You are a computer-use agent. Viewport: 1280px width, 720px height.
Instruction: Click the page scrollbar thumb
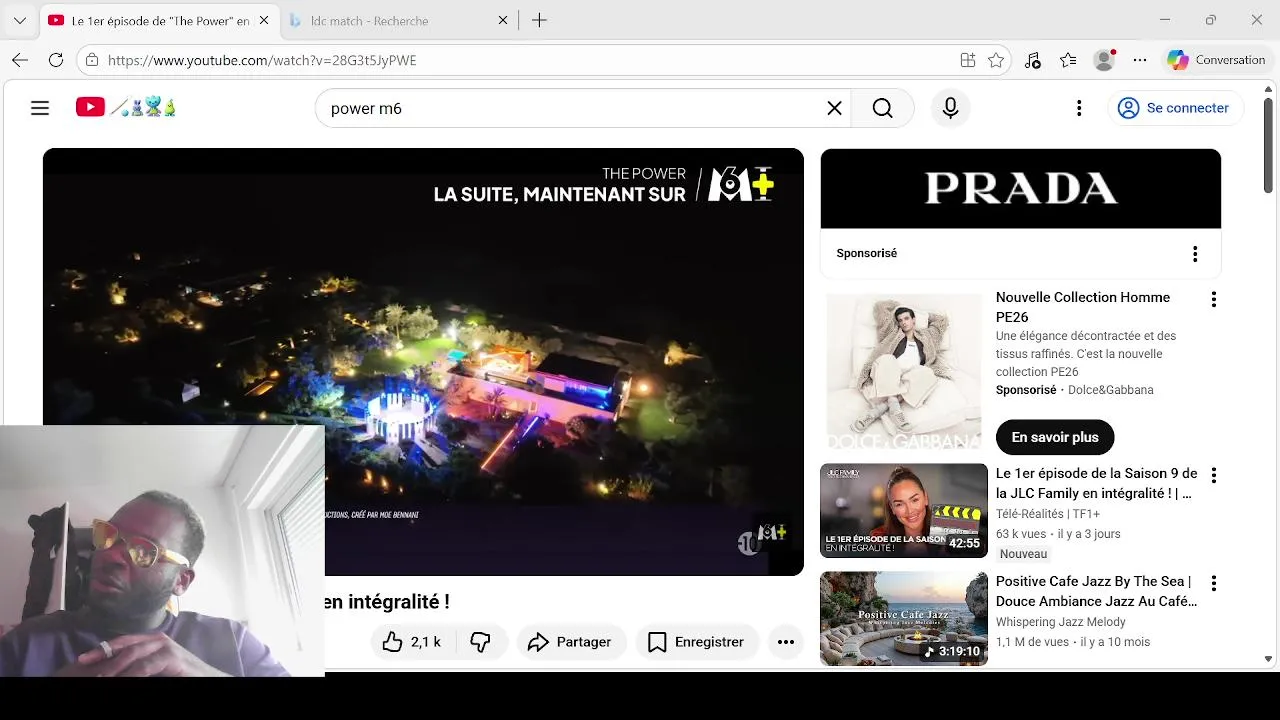pyautogui.click(x=1269, y=146)
